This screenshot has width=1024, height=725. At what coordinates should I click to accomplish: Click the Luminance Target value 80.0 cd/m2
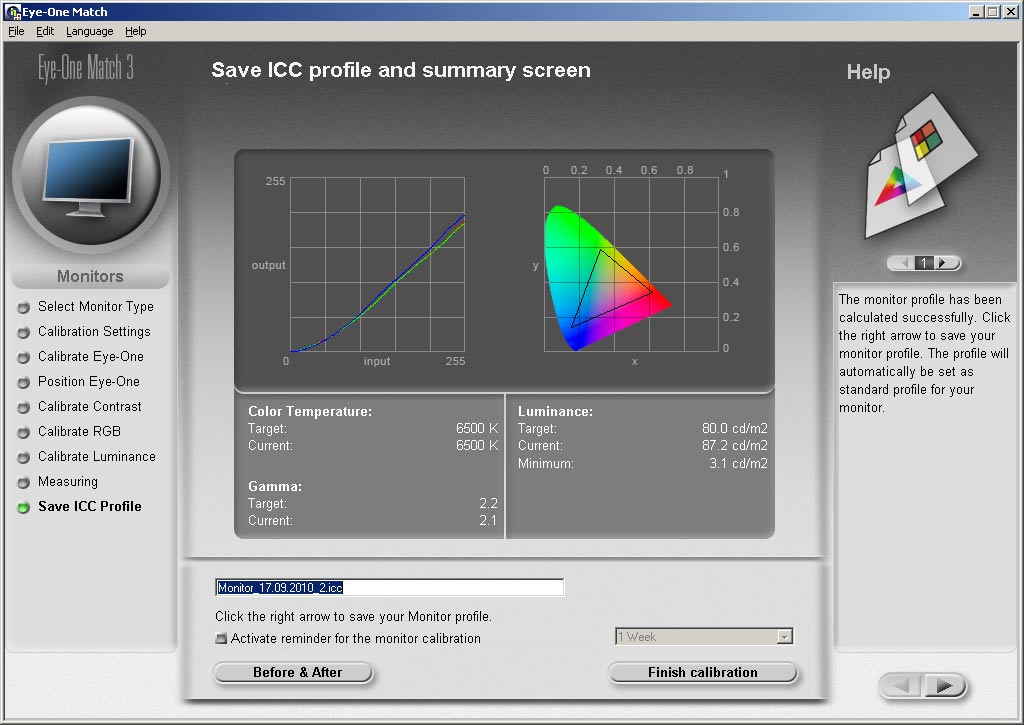pos(735,428)
